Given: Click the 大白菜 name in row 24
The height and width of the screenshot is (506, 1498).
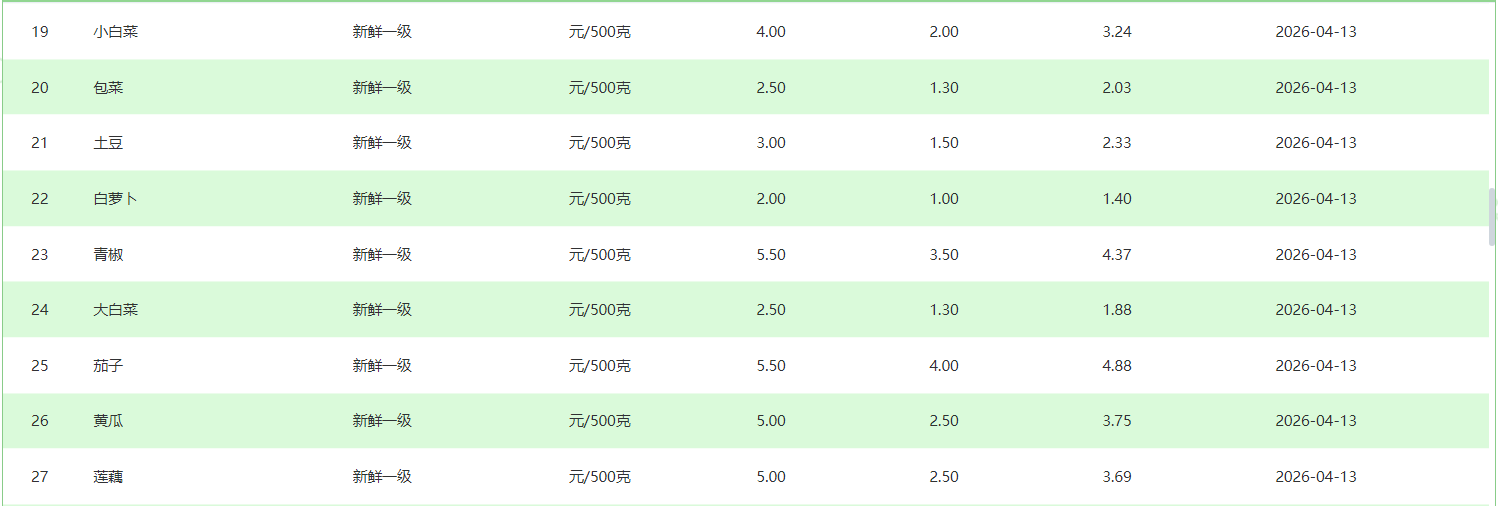Looking at the screenshot, I should [x=116, y=310].
